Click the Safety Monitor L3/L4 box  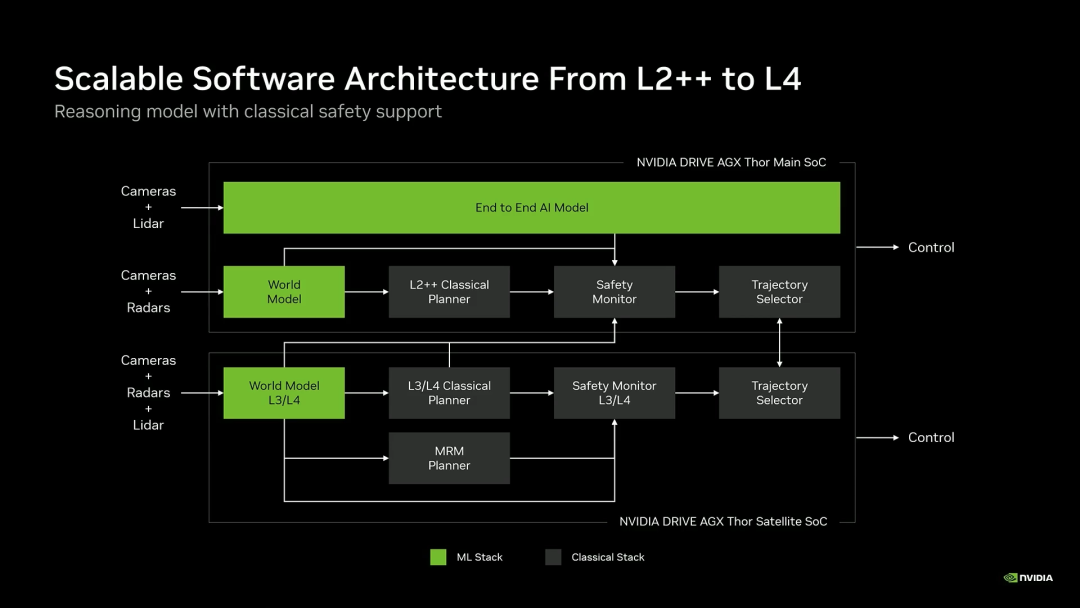pyautogui.click(x=614, y=393)
